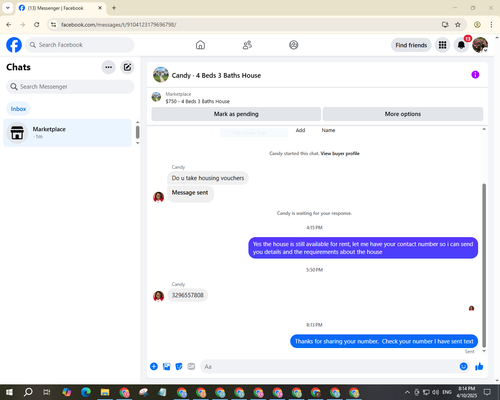Open View buyer profile link
This screenshot has height=400, width=500.
pyautogui.click(x=340, y=154)
